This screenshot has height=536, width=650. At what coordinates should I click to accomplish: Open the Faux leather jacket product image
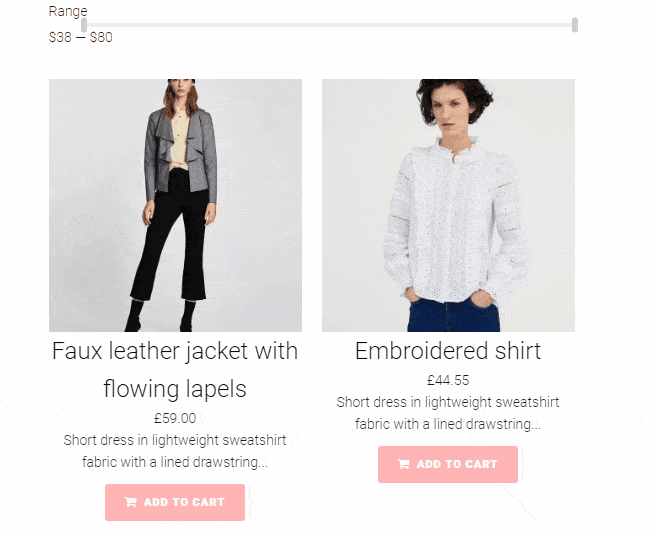click(175, 205)
